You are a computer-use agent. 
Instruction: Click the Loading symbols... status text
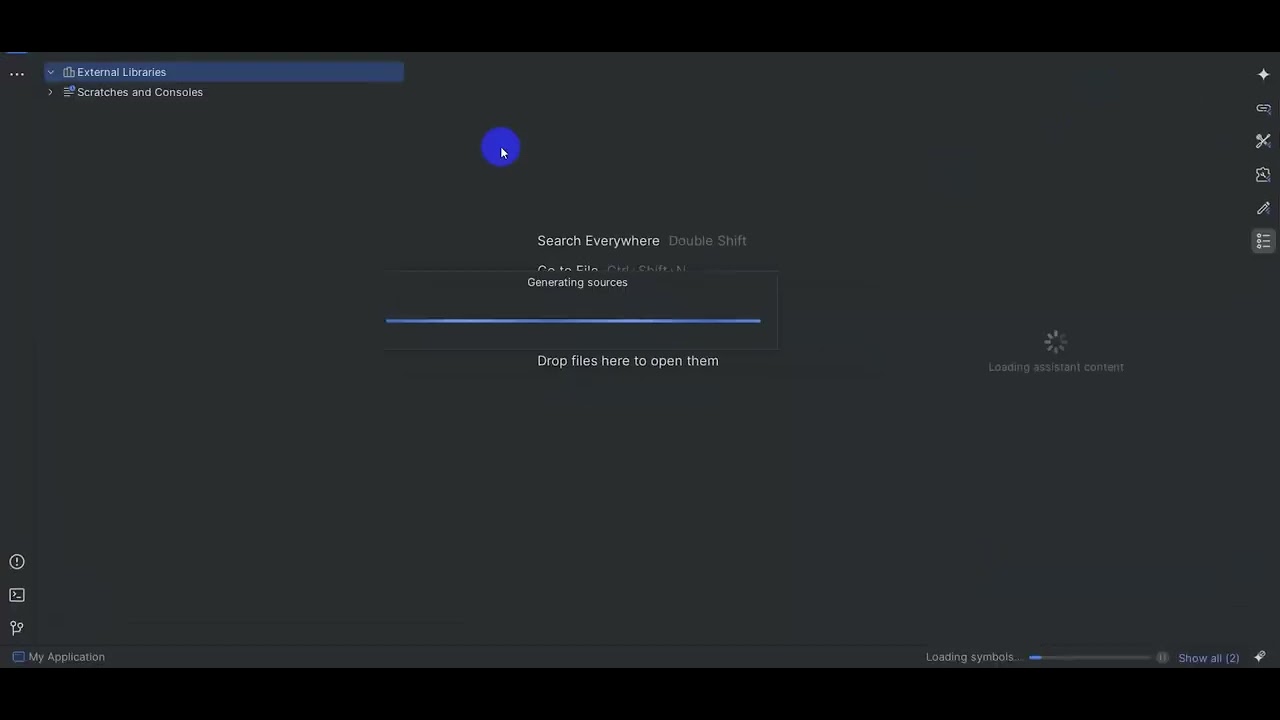[x=973, y=657]
